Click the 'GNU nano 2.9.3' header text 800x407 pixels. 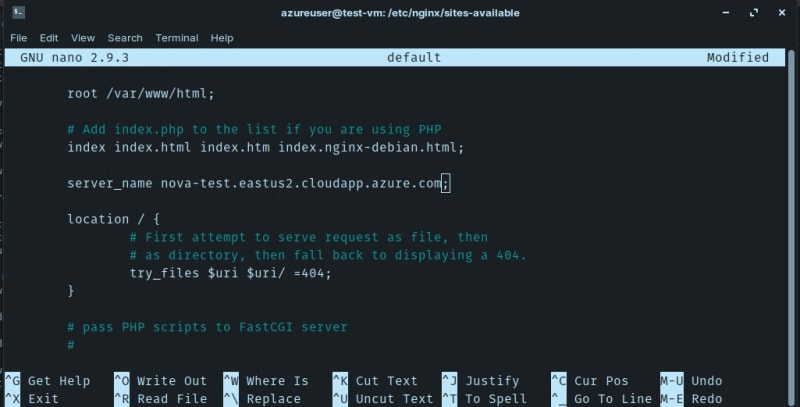(74, 58)
